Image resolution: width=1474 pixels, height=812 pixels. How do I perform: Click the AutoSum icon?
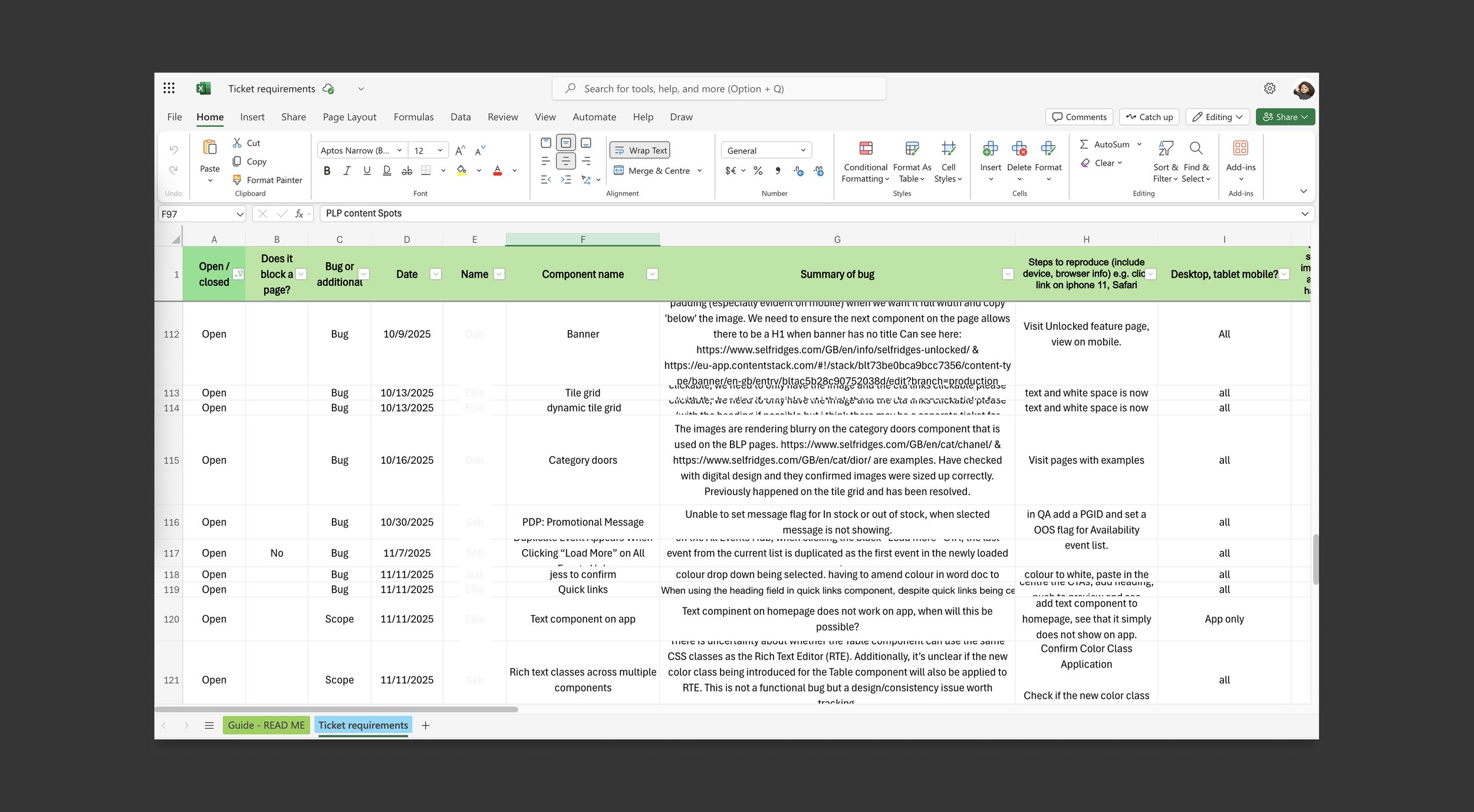(1085, 144)
